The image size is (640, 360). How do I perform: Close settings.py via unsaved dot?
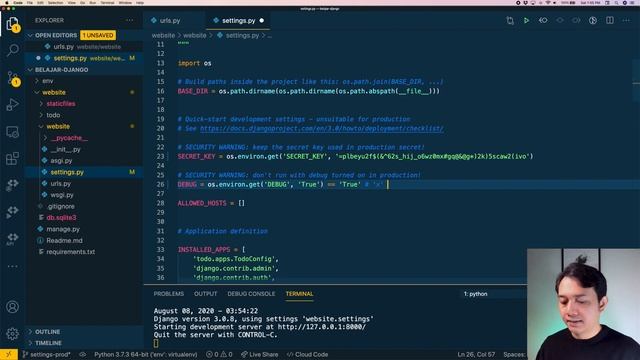point(262,20)
